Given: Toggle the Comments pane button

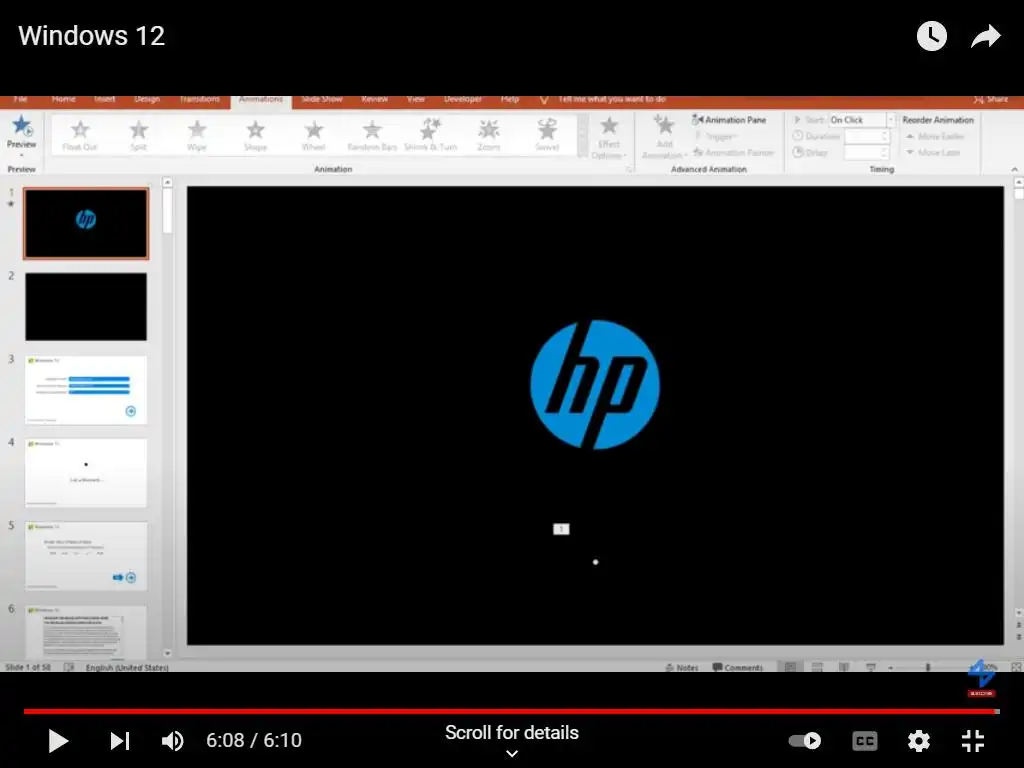Looking at the screenshot, I should point(738,667).
